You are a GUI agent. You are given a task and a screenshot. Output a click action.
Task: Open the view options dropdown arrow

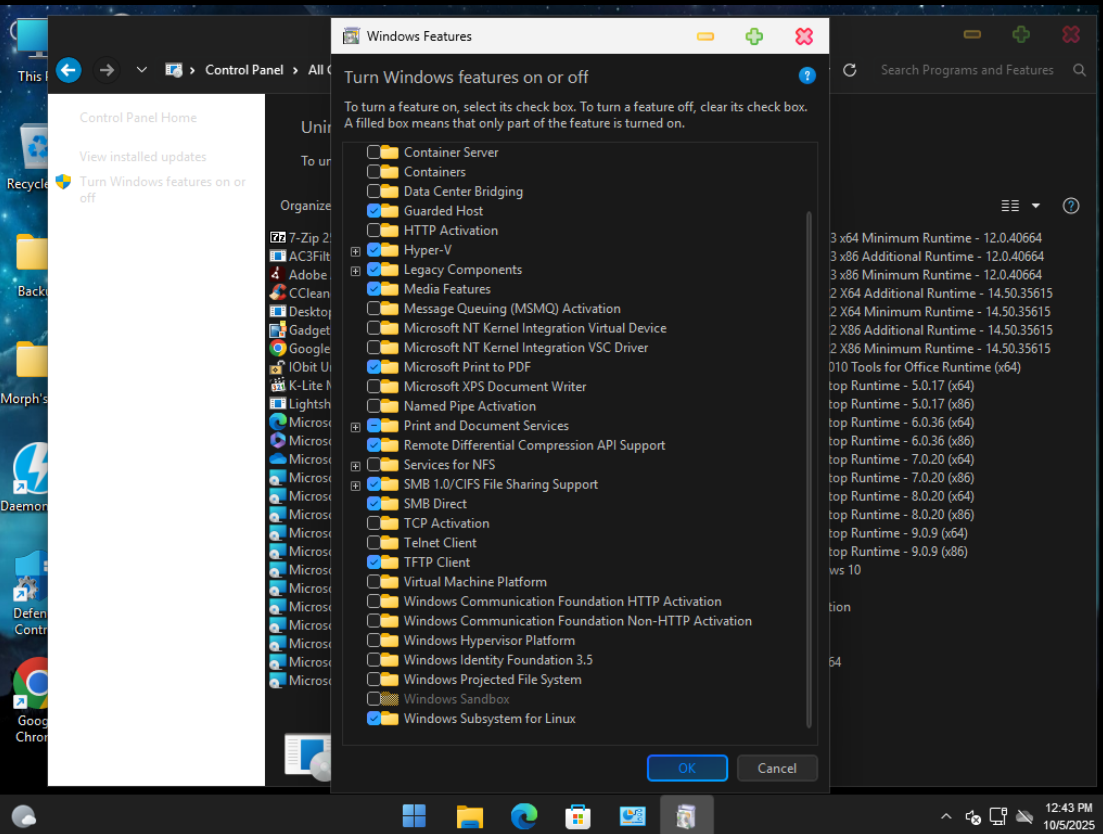[x=1036, y=206]
